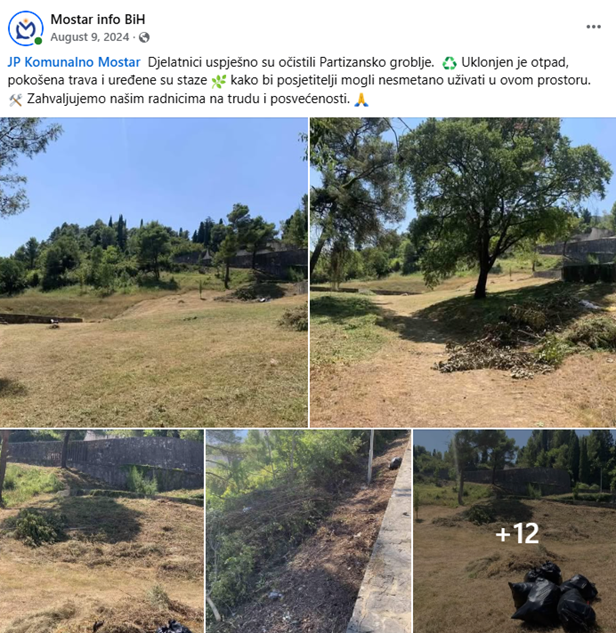This screenshot has width=616, height=633.
Task: Open the top-left photo of mowed field
Action: [x=154, y=272]
